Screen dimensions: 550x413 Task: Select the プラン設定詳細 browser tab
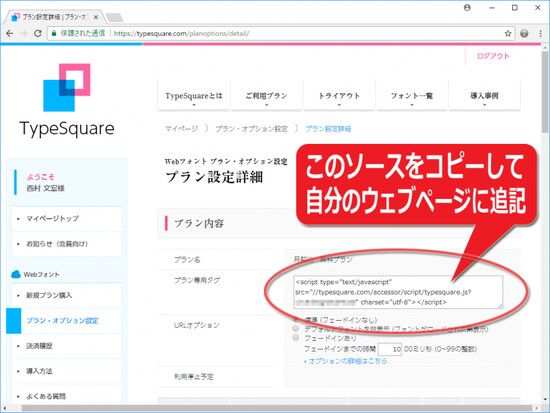[x=53, y=17]
